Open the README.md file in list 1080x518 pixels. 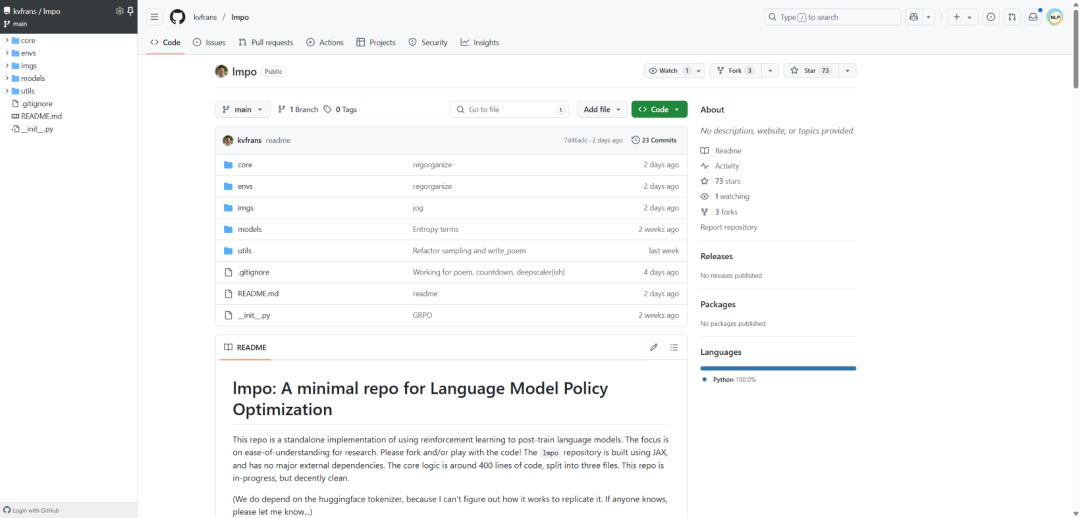pos(258,293)
